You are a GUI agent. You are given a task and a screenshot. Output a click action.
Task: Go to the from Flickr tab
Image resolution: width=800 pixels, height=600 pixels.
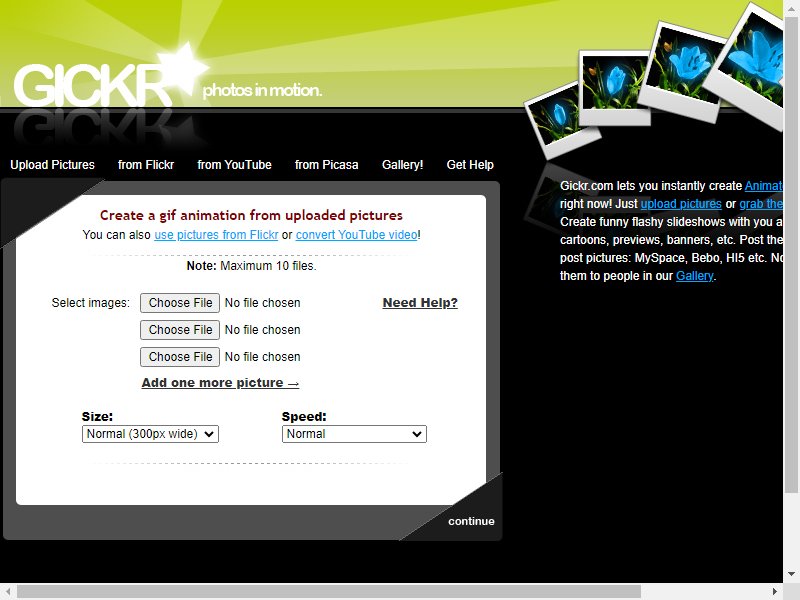click(x=146, y=165)
